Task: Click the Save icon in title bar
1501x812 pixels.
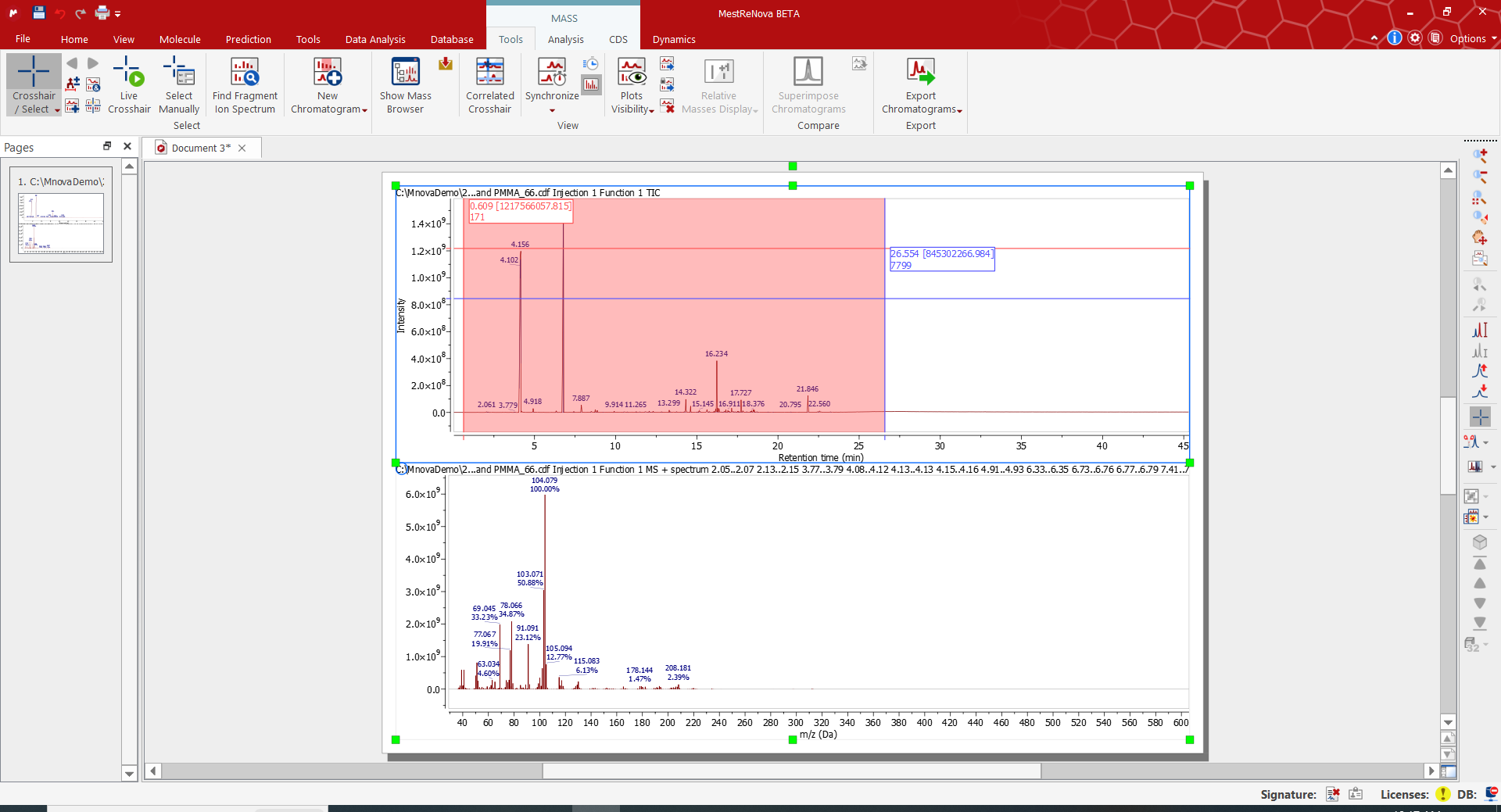Action: (x=39, y=13)
